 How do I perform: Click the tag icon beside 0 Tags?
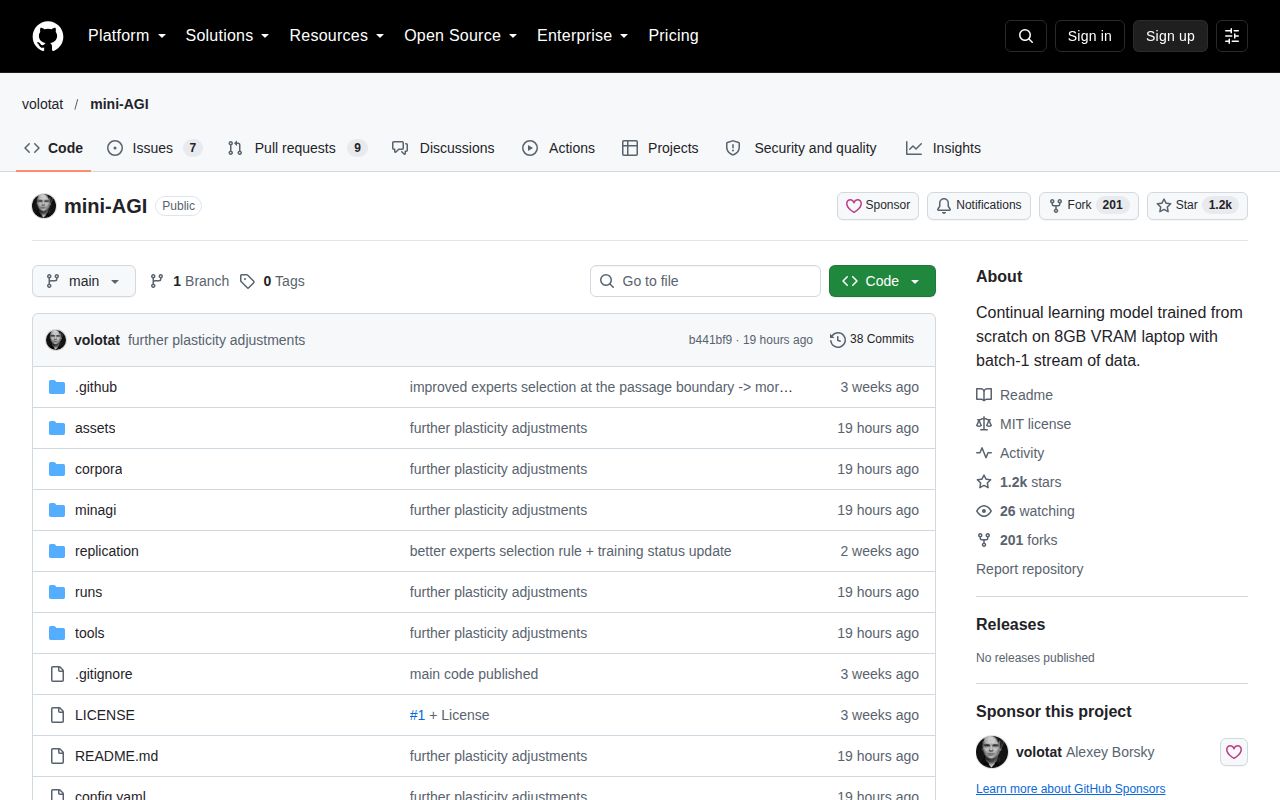[x=247, y=281]
